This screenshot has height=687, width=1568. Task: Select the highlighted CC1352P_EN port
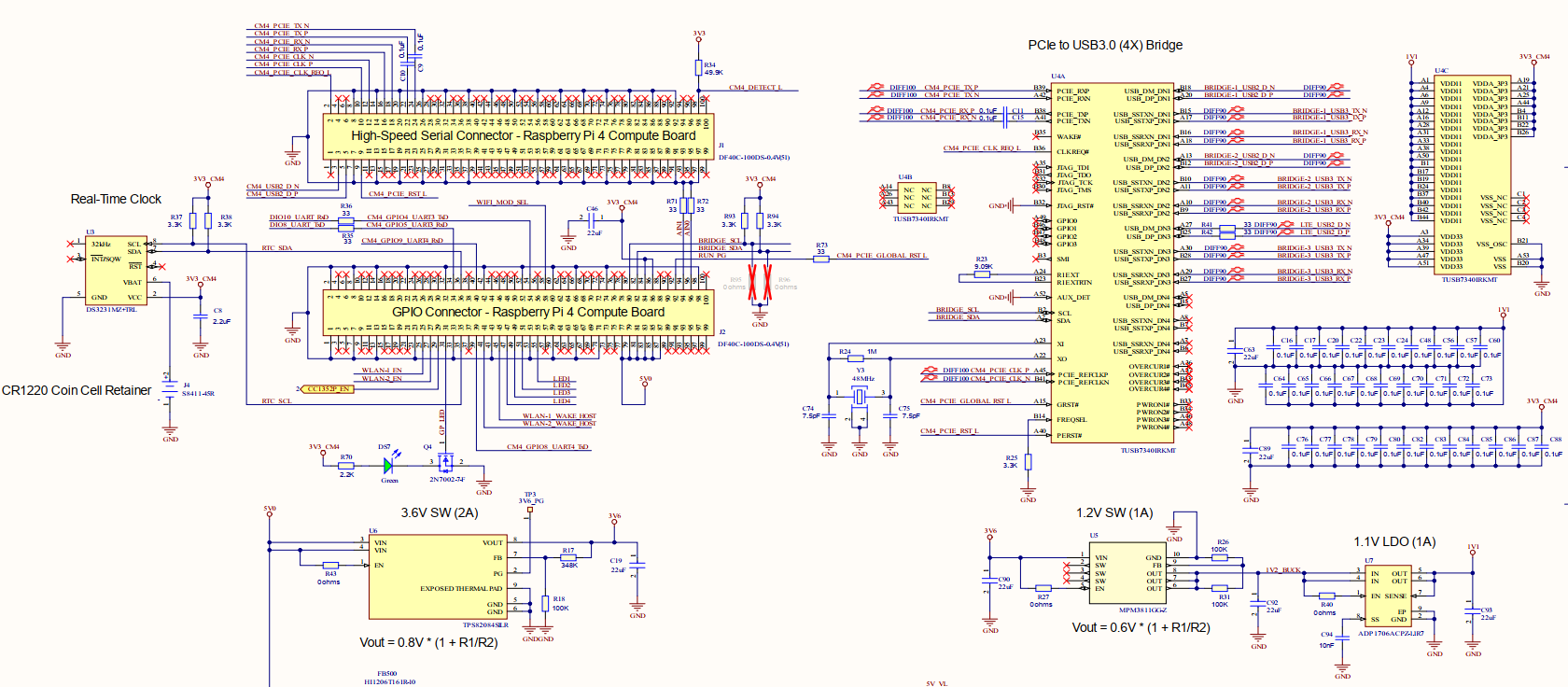click(326, 389)
